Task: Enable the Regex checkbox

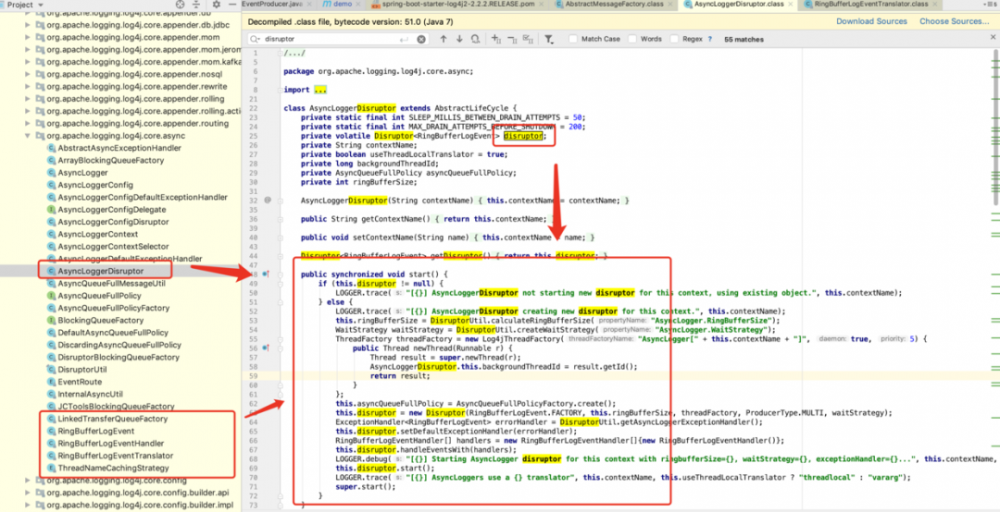Action: pos(676,39)
